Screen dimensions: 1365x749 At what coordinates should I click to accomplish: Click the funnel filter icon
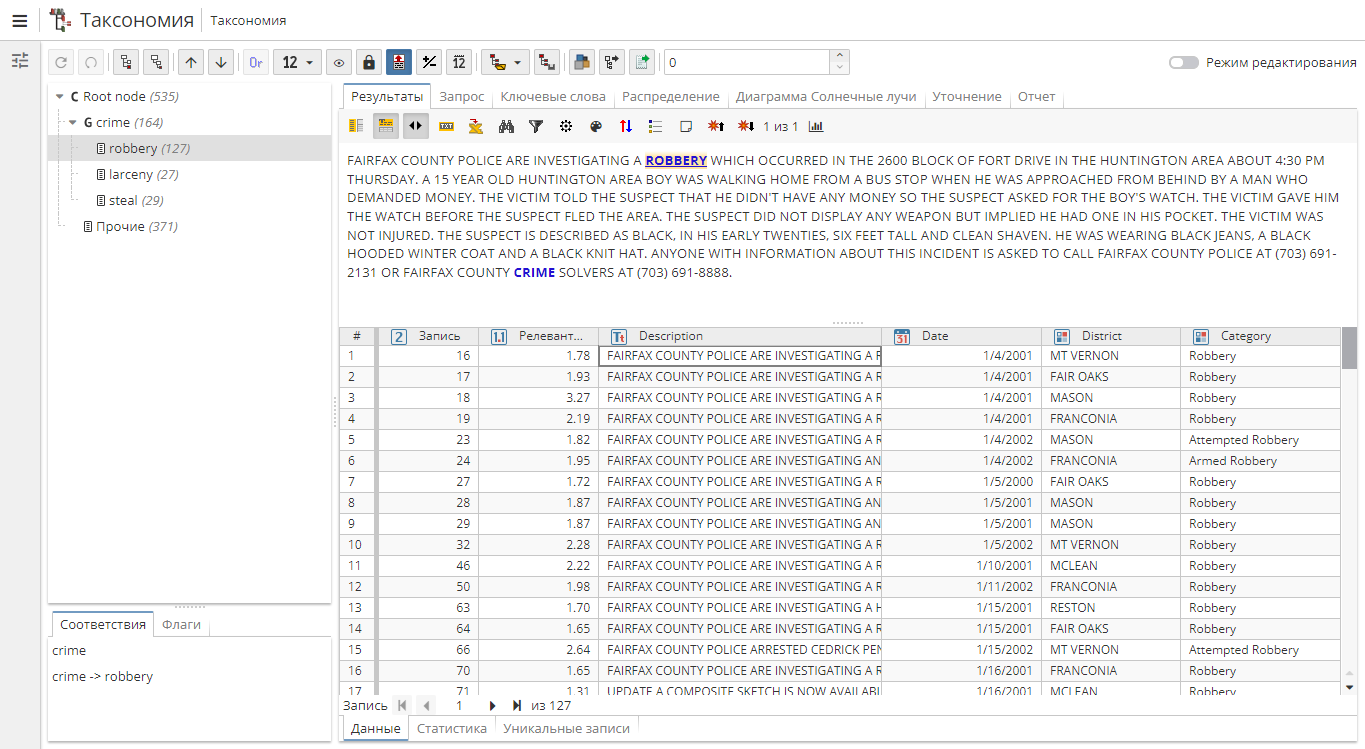coord(536,126)
